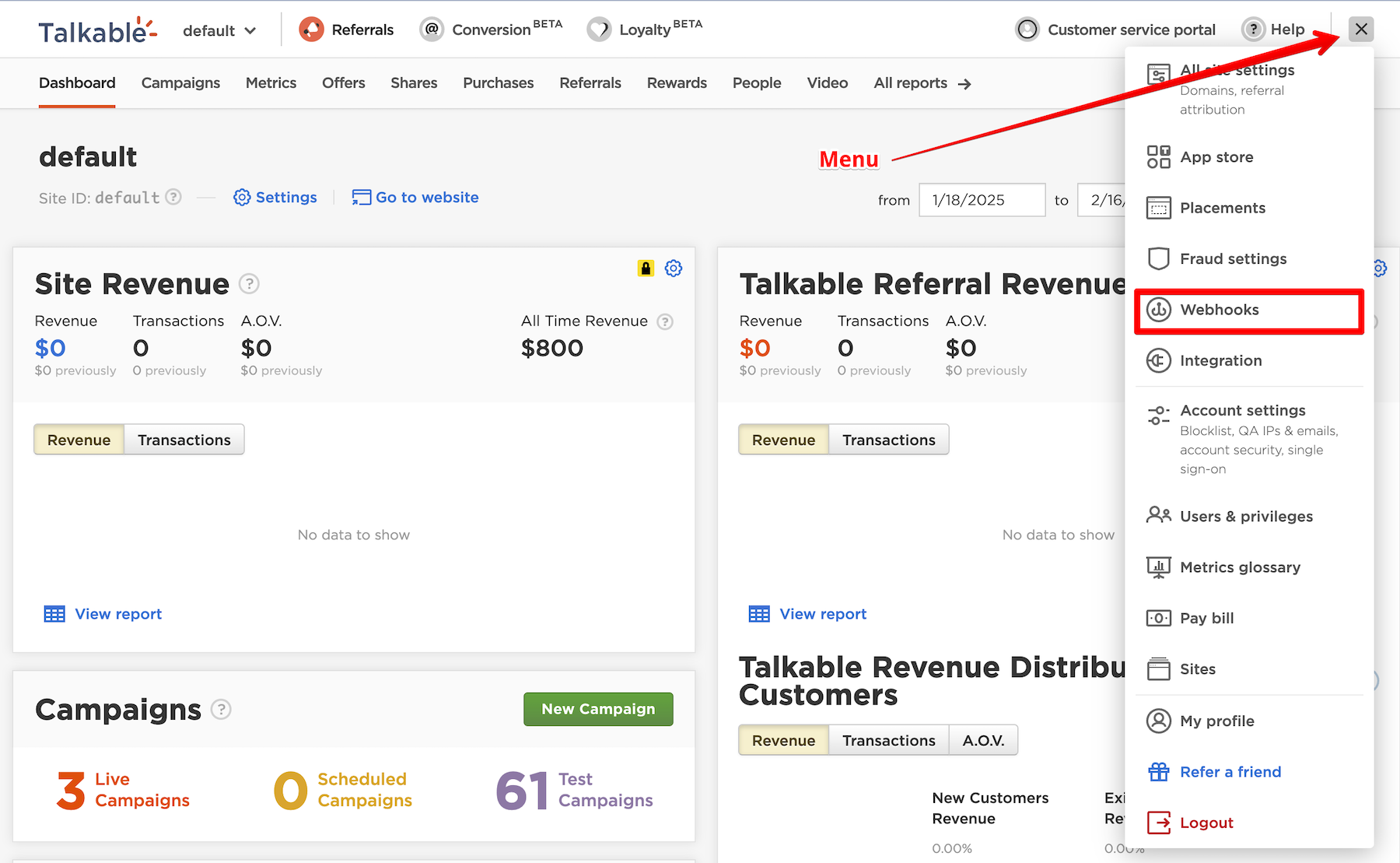Open Integration menu item
Image resolution: width=1400 pixels, height=863 pixels.
click(1249, 360)
